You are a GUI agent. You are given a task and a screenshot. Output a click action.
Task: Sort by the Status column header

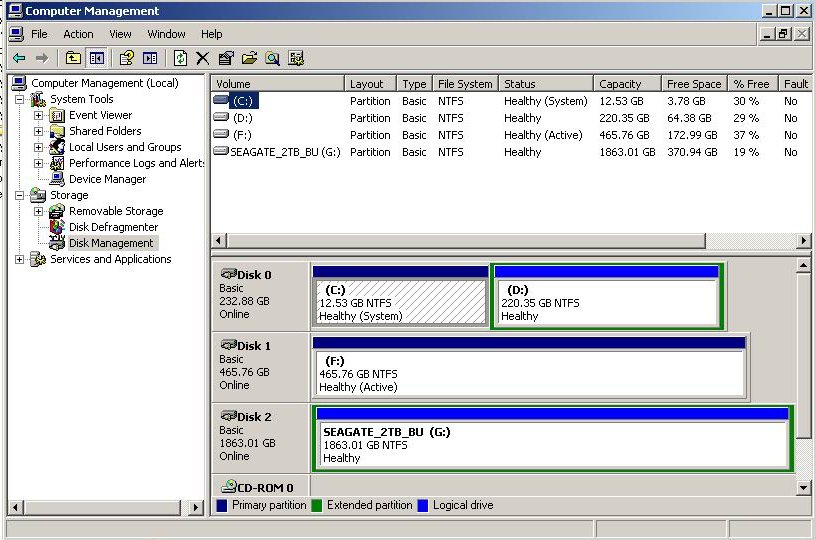point(546,84)
